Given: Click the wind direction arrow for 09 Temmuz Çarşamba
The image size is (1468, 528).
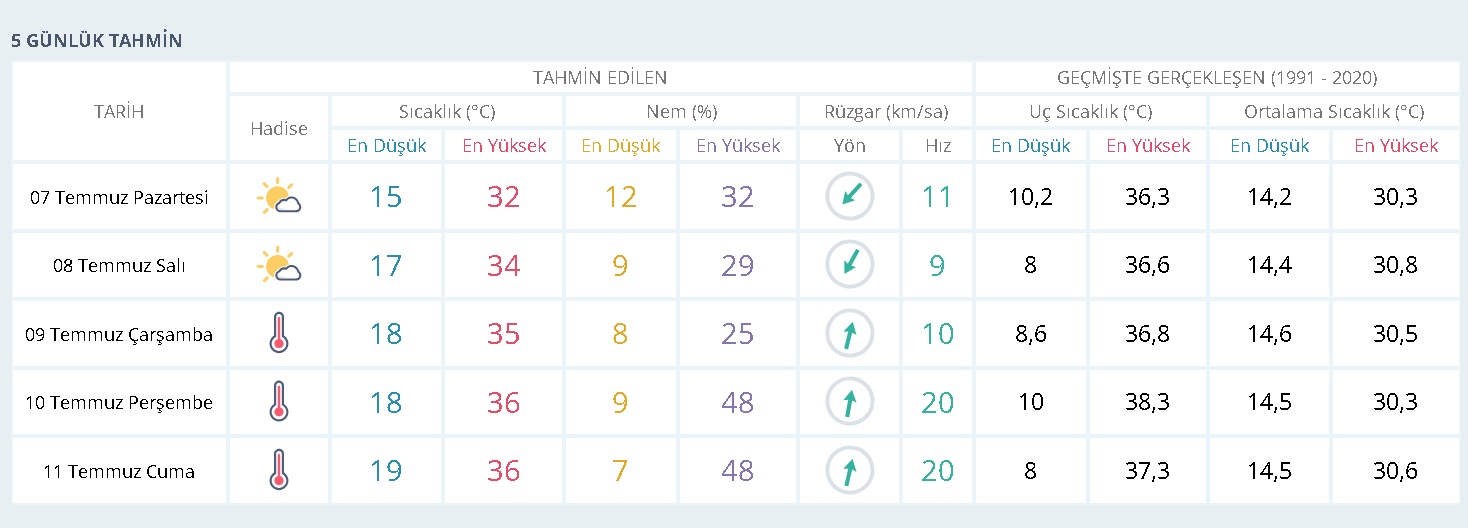Looking at the screenshot, I should 849,334.
